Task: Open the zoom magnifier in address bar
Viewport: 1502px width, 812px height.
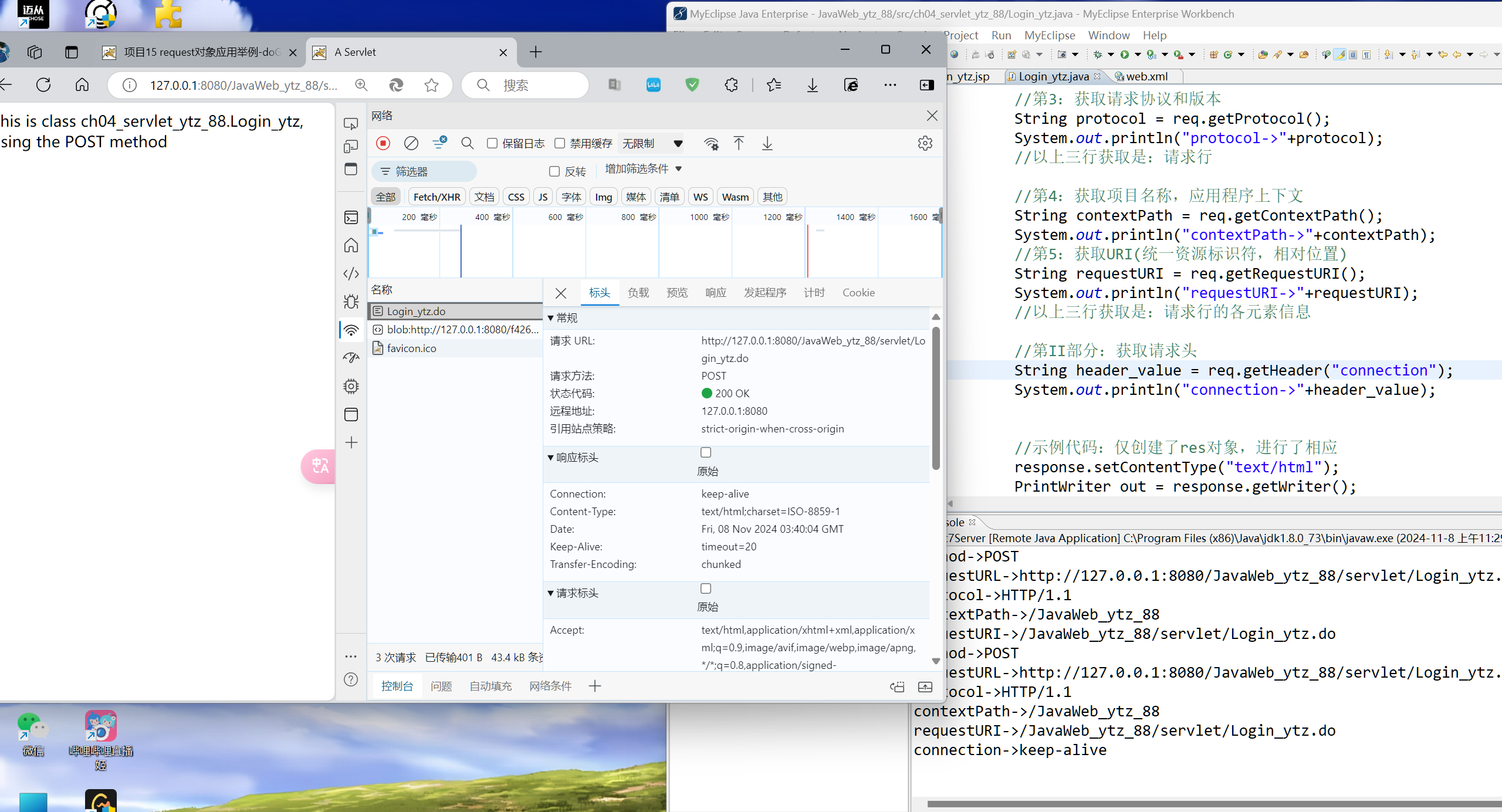Action: 361,85
